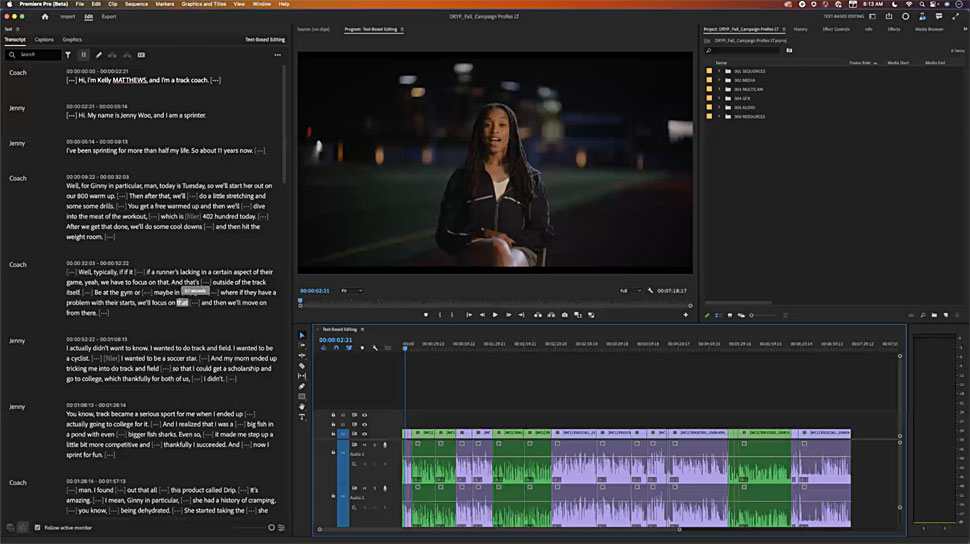Go to the Home screen icon

click(47, 17)
